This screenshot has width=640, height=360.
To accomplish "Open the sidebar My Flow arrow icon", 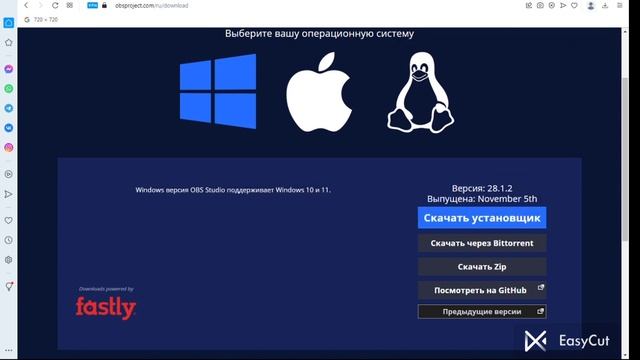I will click(9, 194).
